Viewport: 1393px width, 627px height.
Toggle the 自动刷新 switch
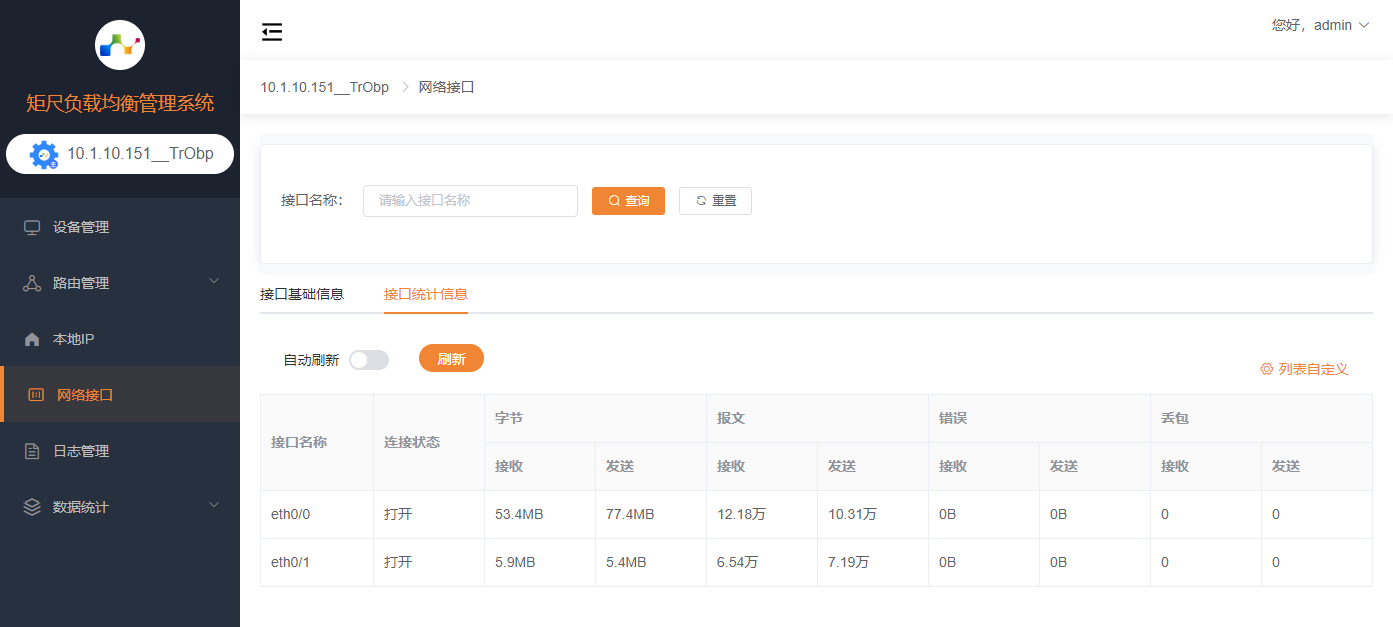(x=368, y=360)
